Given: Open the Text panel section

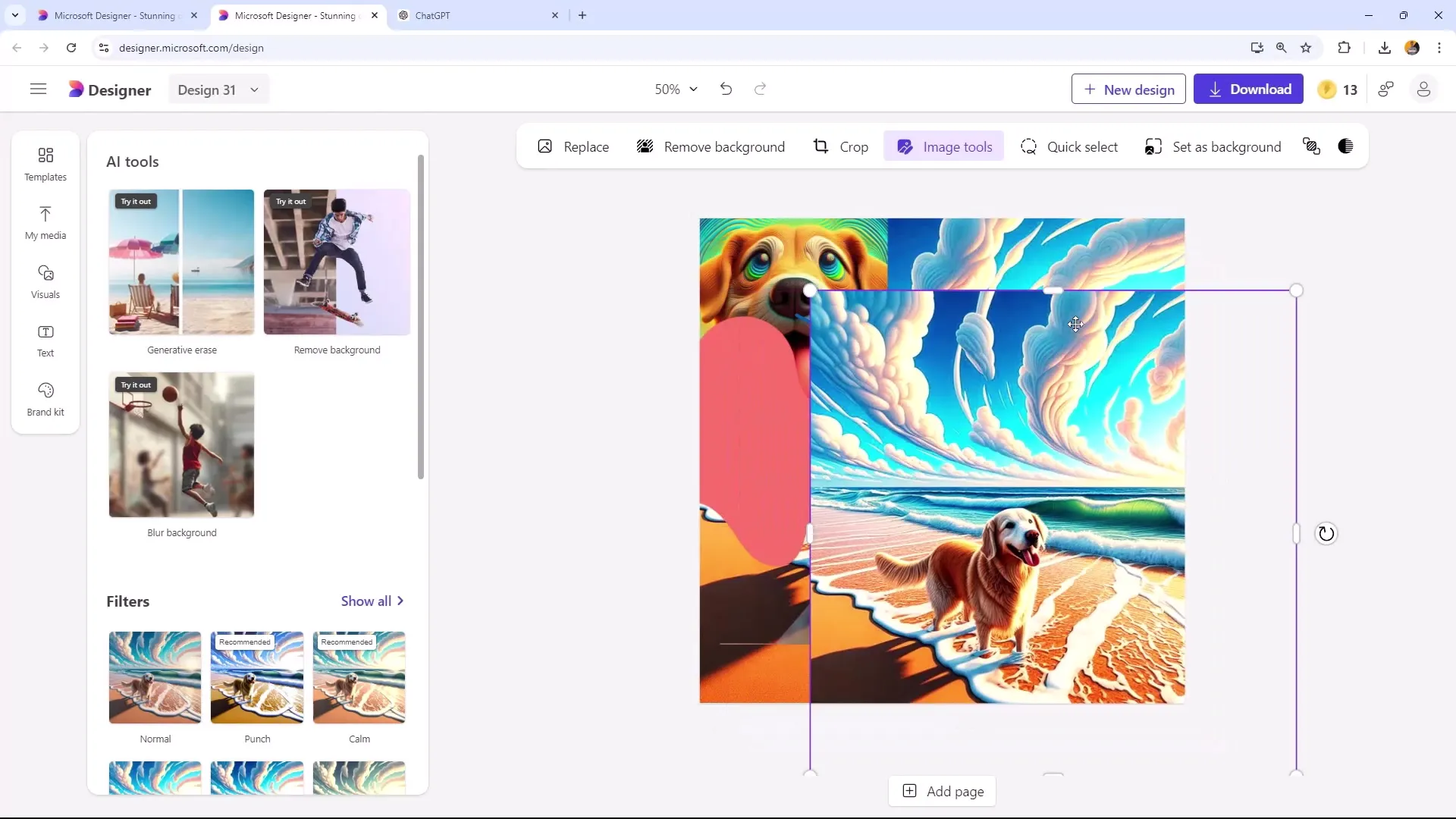Looking at the screenshot, I should 45,340.
